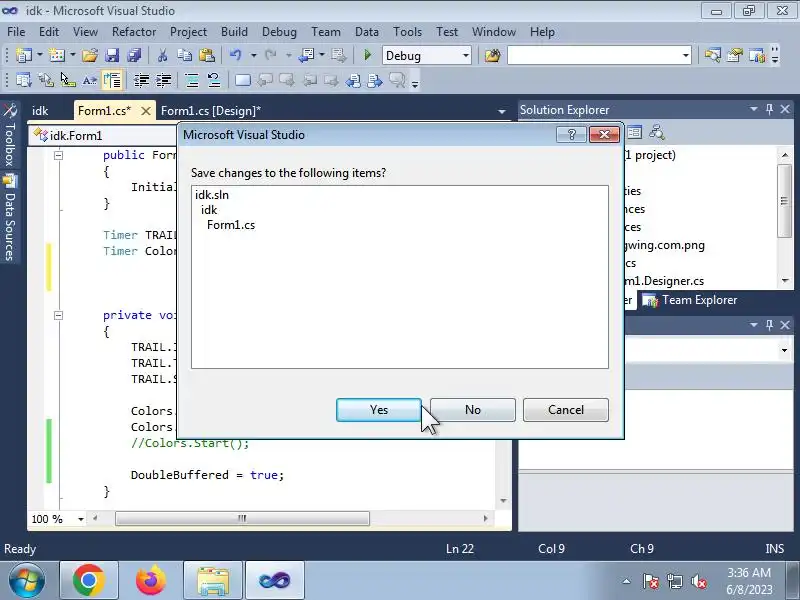This screenshot has width=800, height=600.
Task: Click the Add New Item icon
Action: tap(57, 55)
